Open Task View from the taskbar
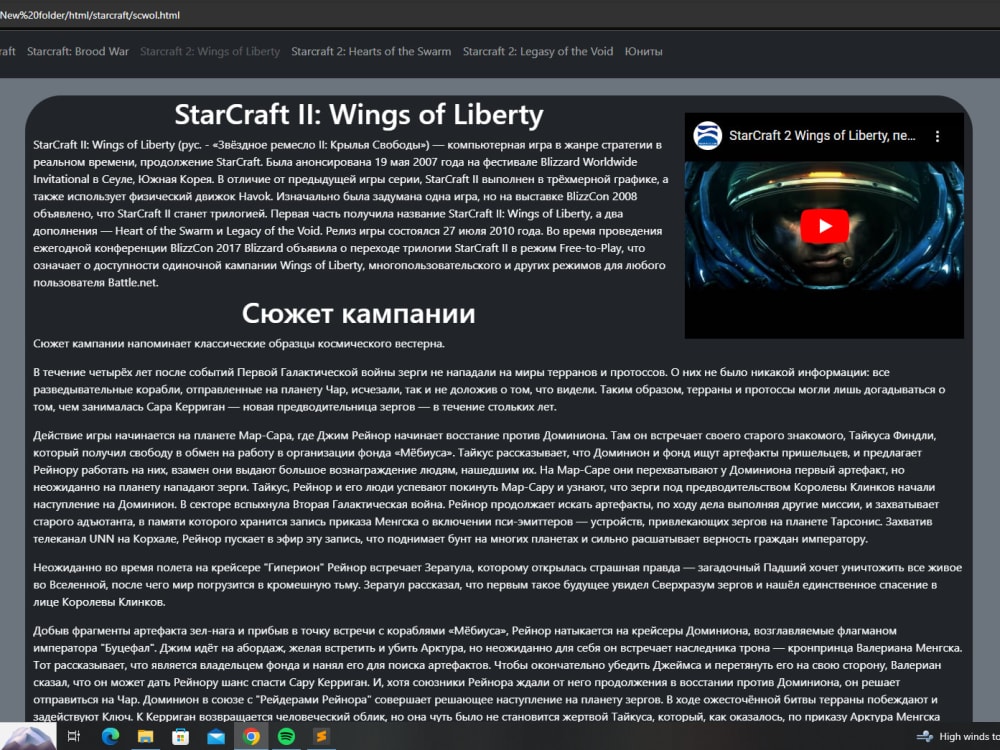The width and height of the screenshot is (1000, 750). click(74, 737)
